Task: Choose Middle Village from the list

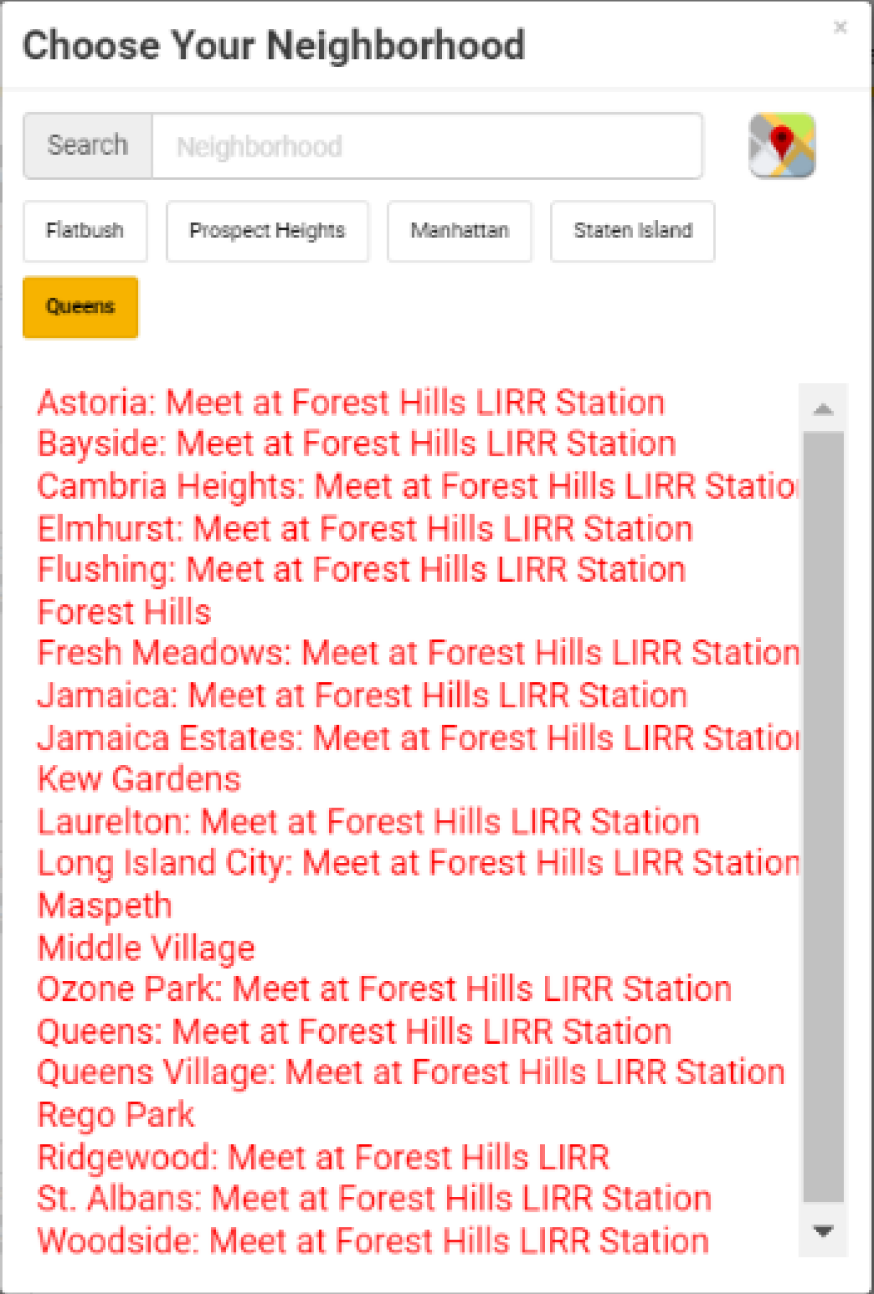Action: tap(146, 947)
